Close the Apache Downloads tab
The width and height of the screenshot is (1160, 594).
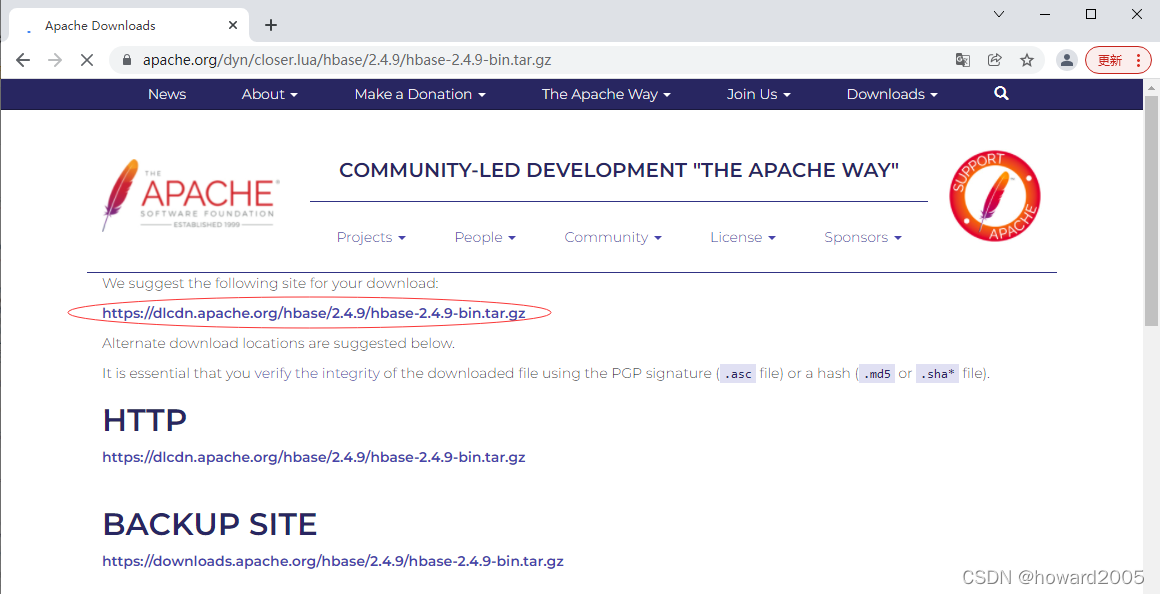(x=233, y=25)
